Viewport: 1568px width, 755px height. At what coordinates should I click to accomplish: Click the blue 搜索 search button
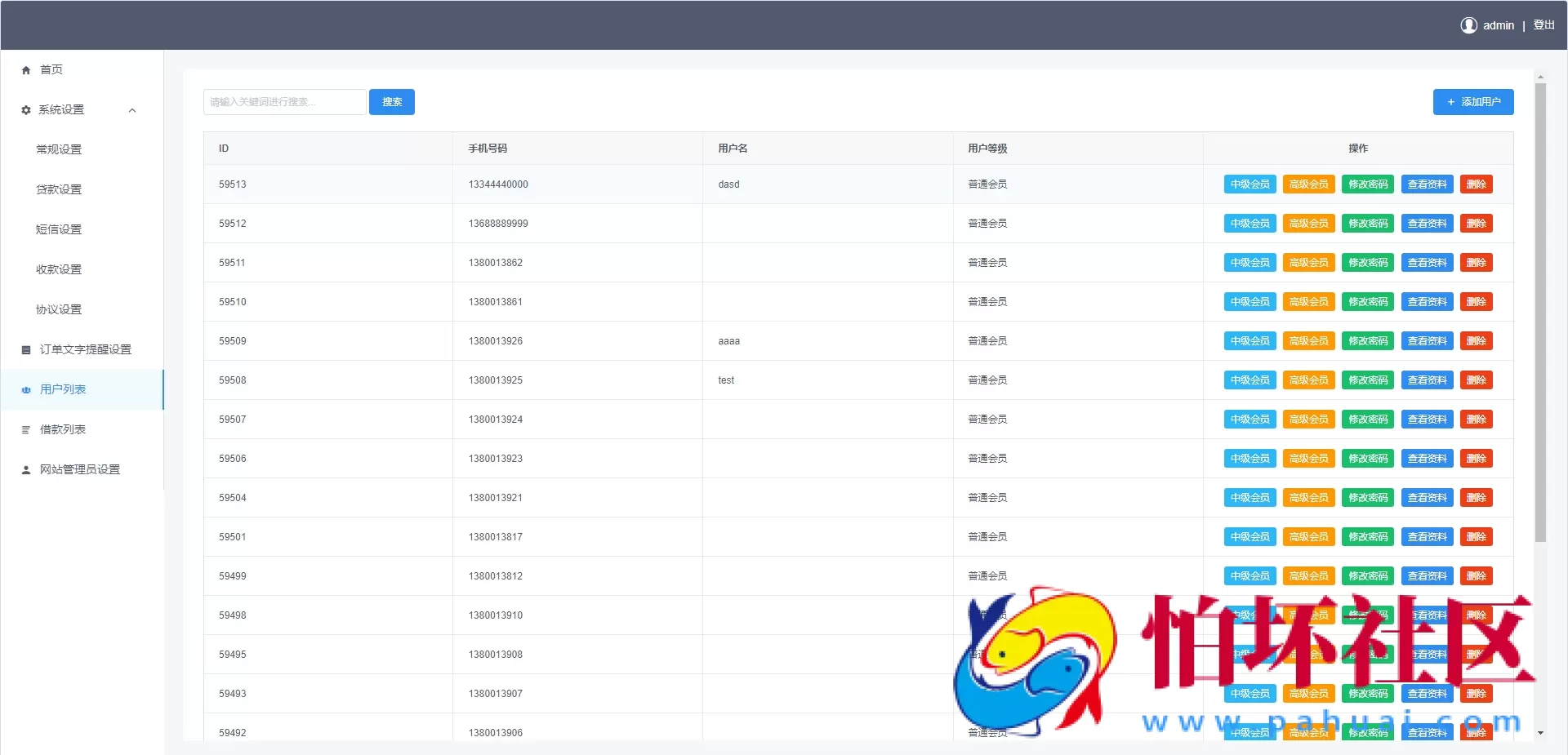click(392, 101)
